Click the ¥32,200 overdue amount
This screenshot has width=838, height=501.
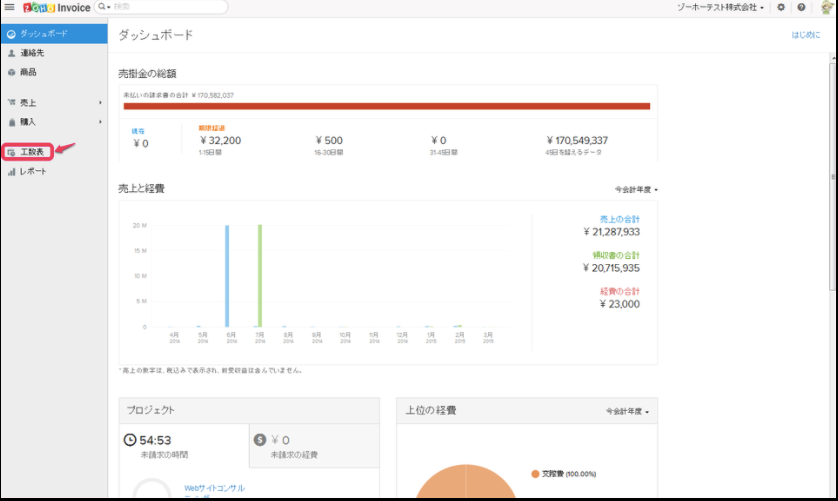click(x=220, y=141)
